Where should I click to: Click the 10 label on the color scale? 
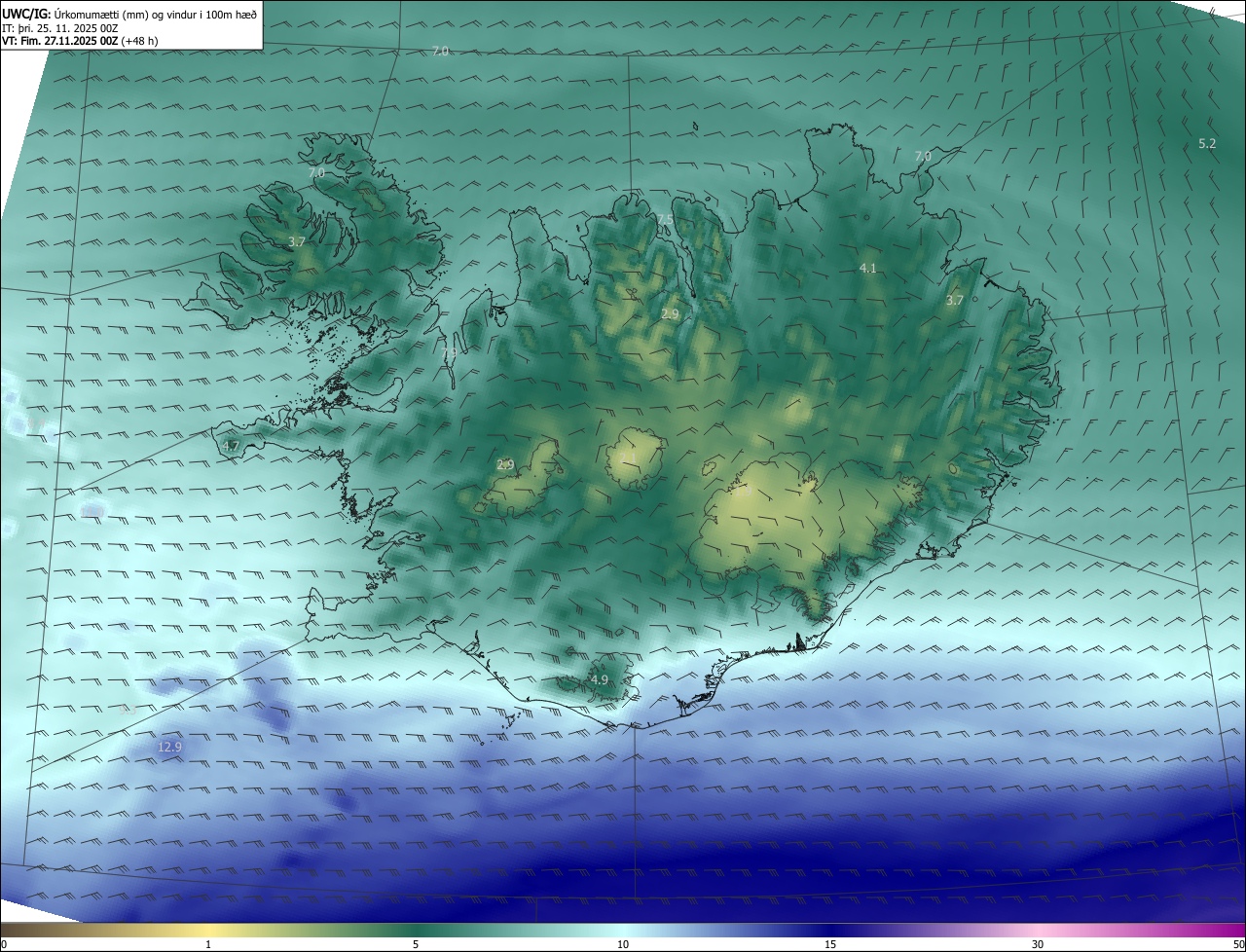[x=623, y=944]
